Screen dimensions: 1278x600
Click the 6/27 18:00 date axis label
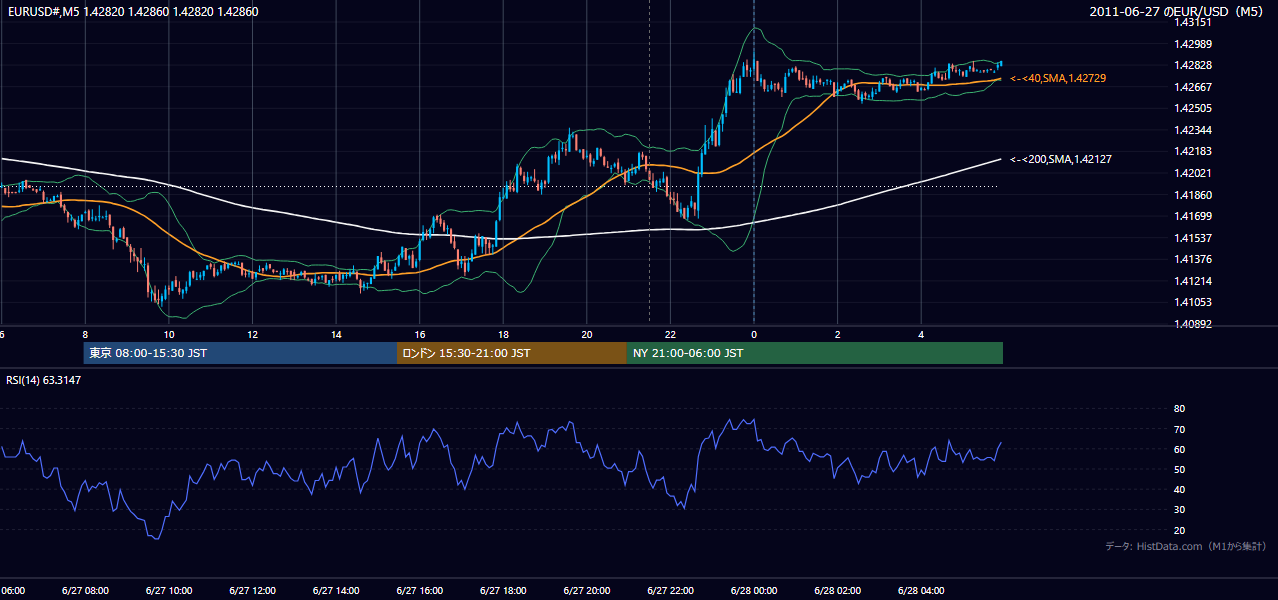click(x=503, y=591)
